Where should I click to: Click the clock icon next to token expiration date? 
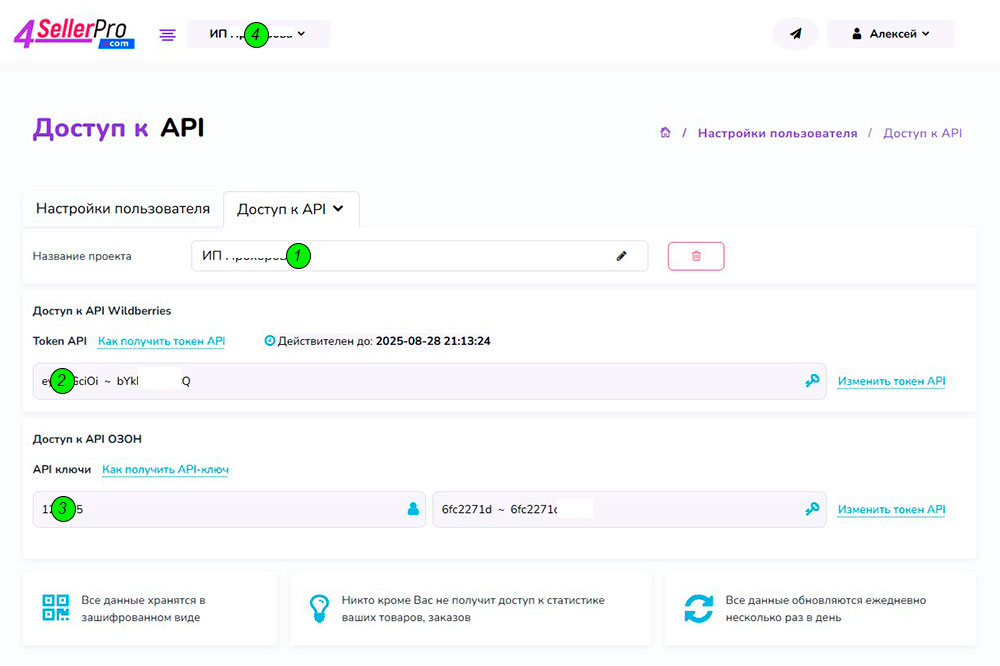click(269, 340)
